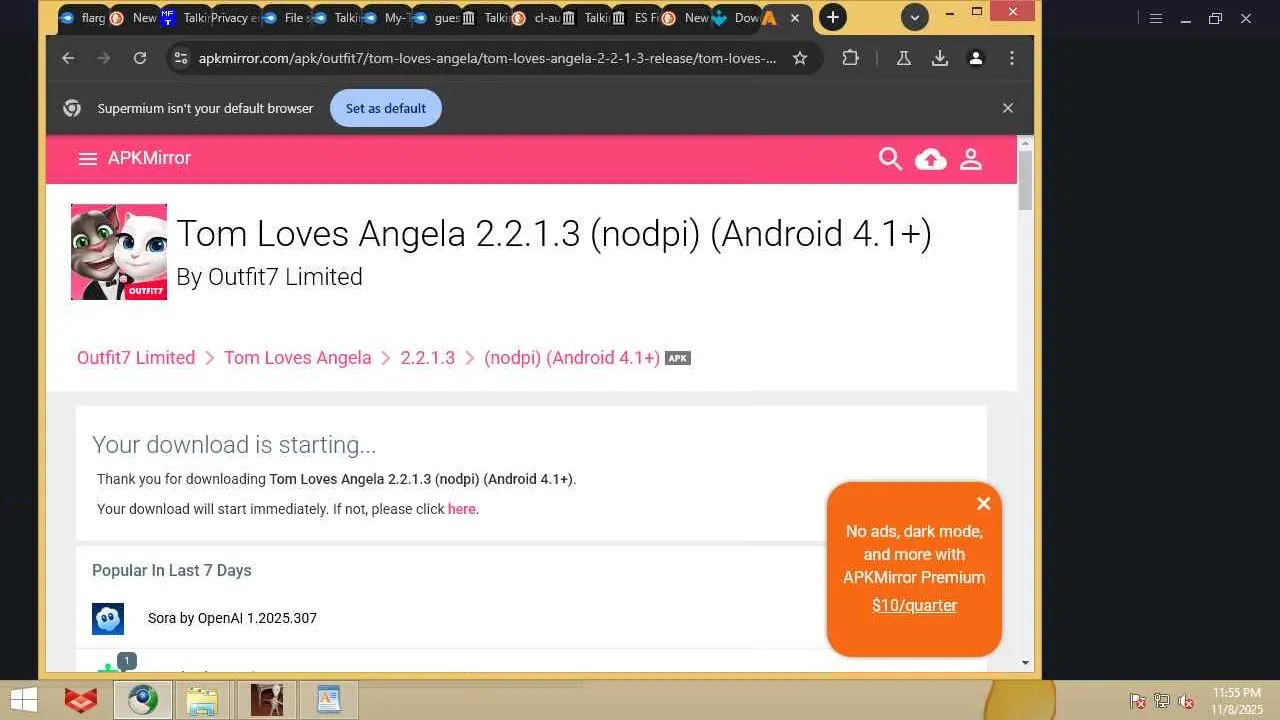Screen dimensions: 1280x720
Task: Open APKMirror search
Action: (x=890, y=159)
